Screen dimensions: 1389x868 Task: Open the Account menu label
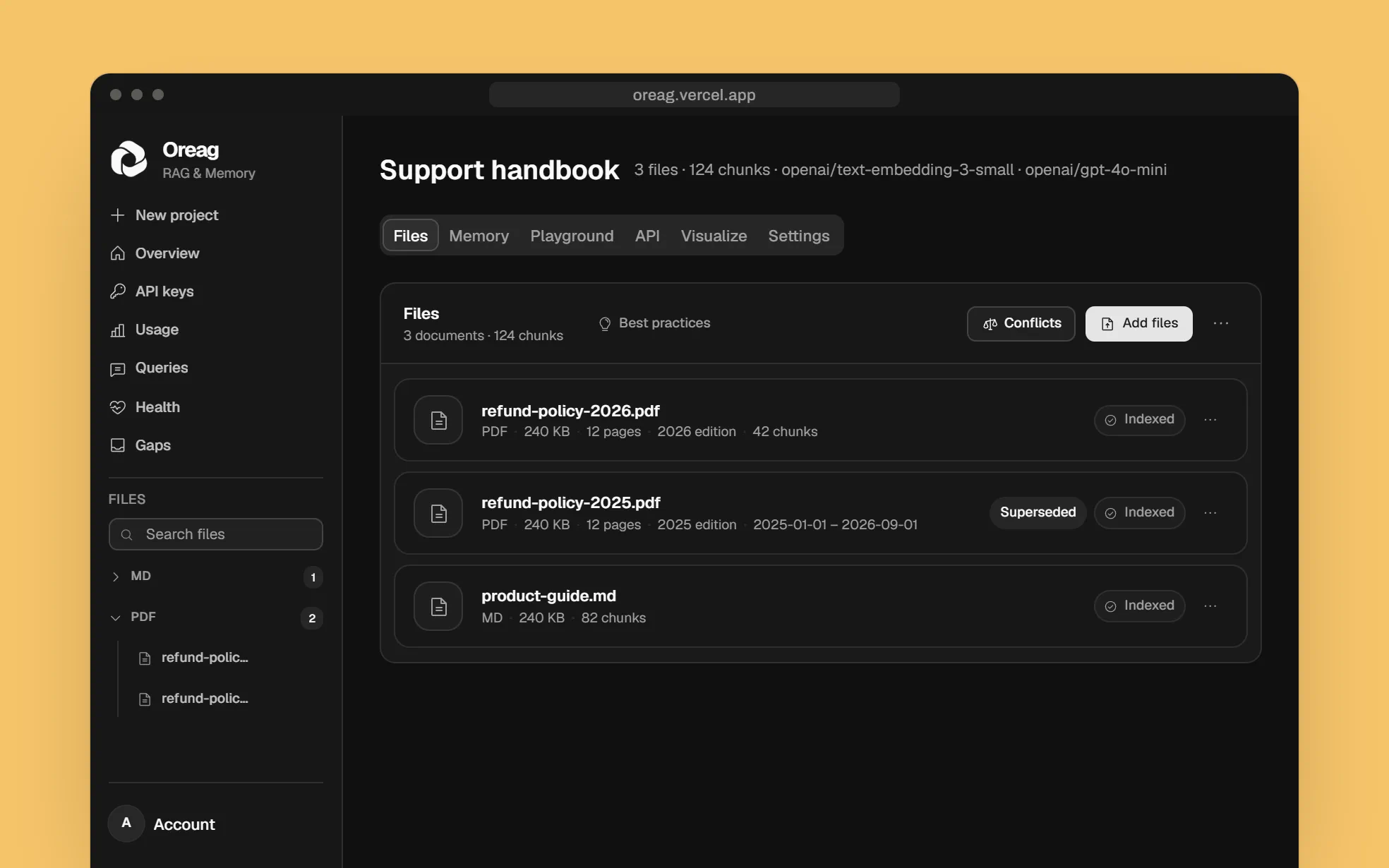click(x=184, y=824)
